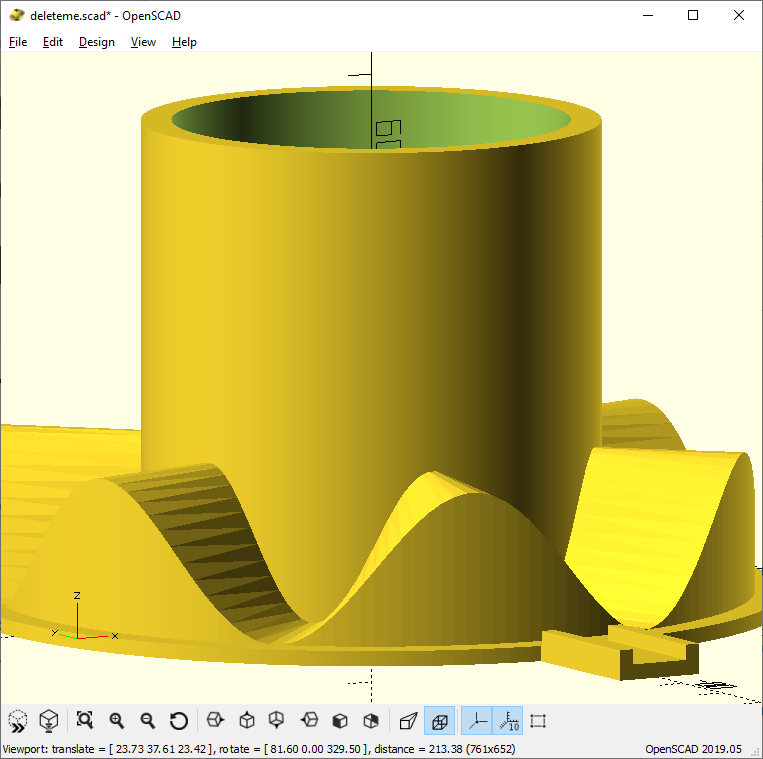Open the Design menu
The width and height of the screenshot is (763, 759).
[x=97, y=42]
